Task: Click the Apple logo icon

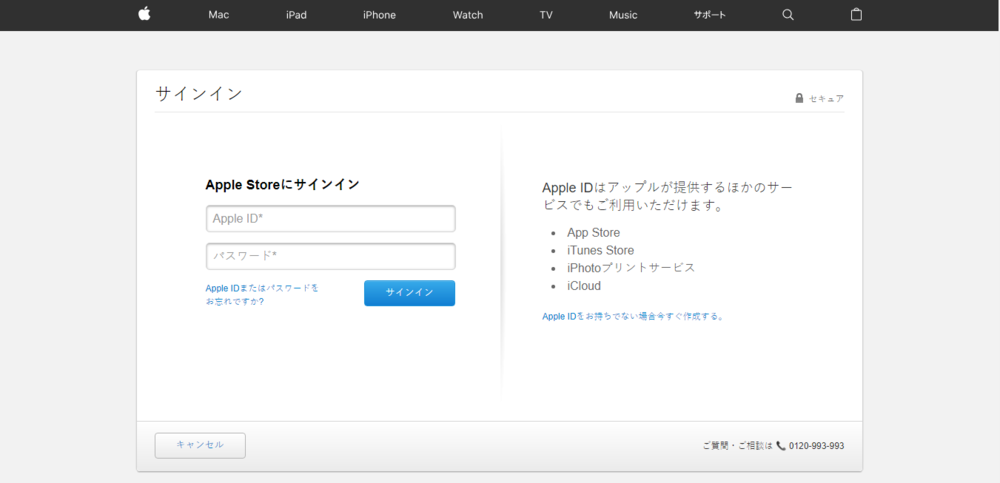Action: pos(144,15)
